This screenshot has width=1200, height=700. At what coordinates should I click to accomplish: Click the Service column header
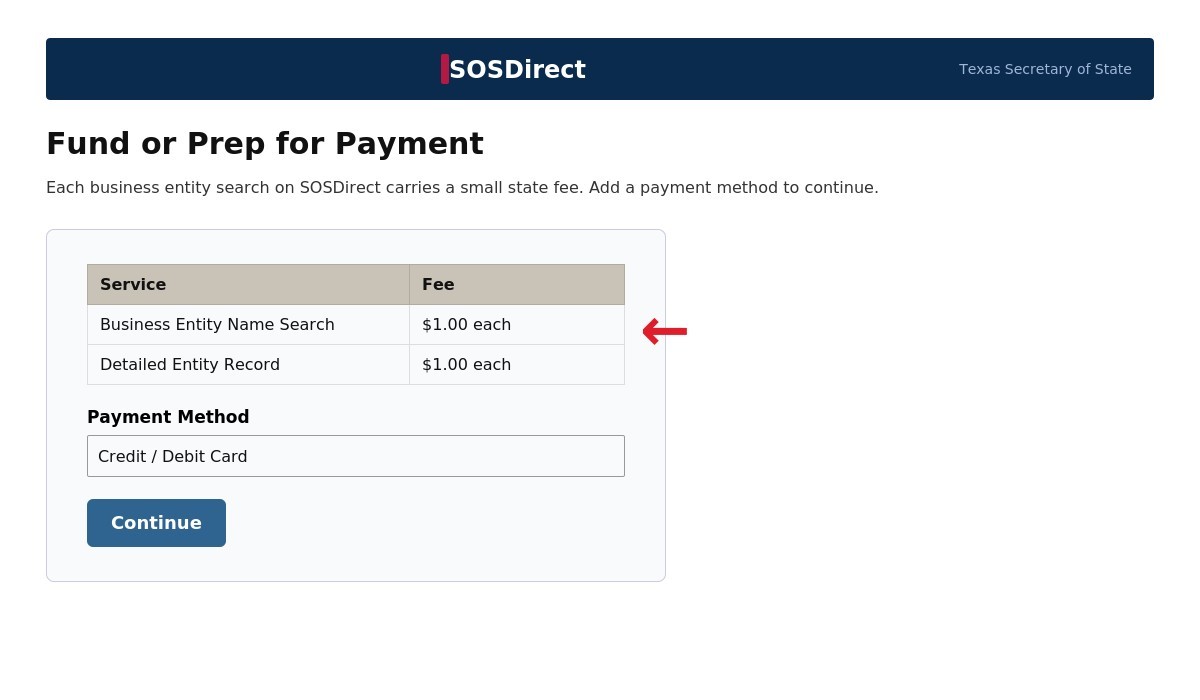pos(249,285)
